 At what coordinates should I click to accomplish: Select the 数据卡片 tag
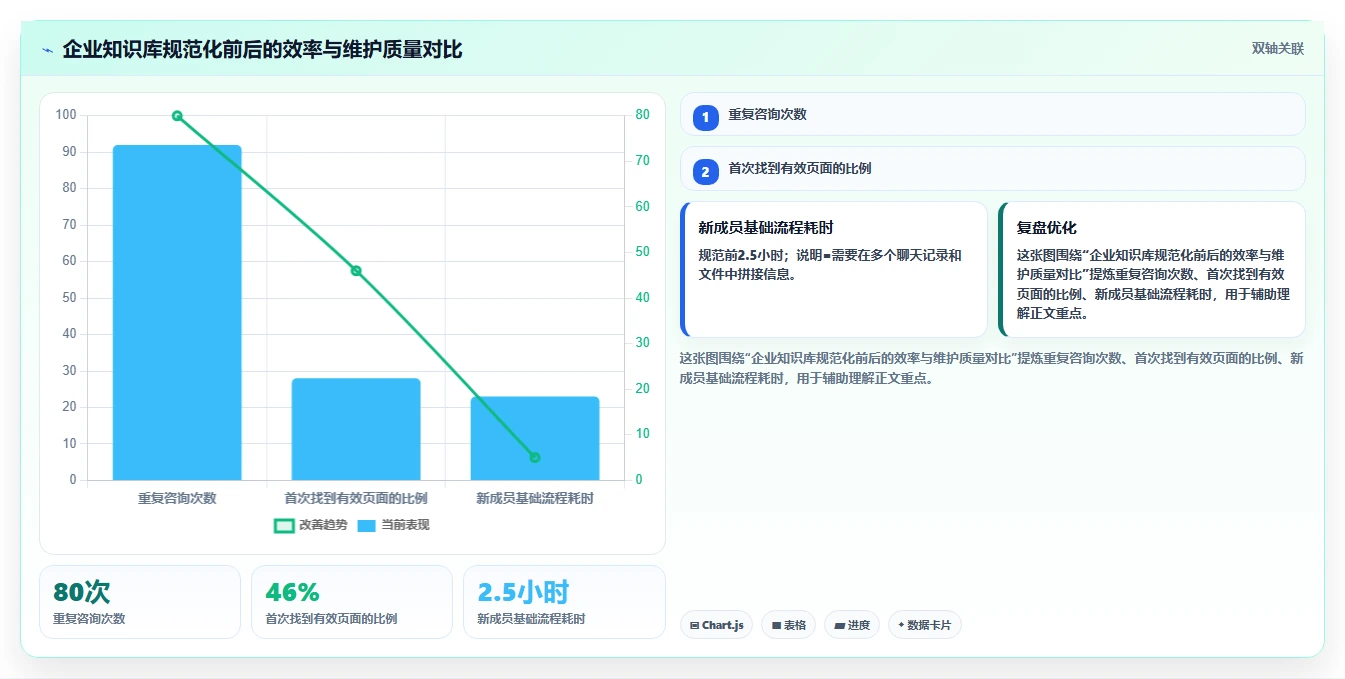click(x=925, y=625)
